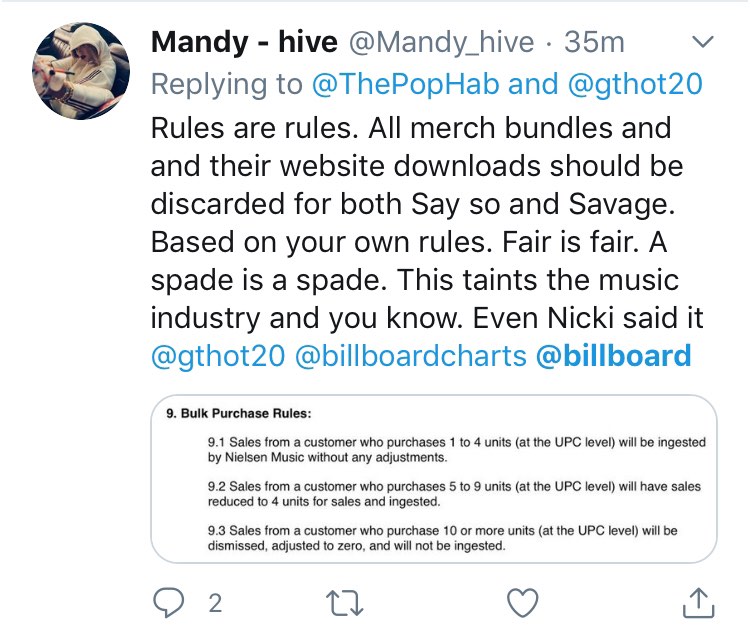Open Mandy's profile picture avatar
Viewport: 750px width, 628px height.
[x=82, y=72]
